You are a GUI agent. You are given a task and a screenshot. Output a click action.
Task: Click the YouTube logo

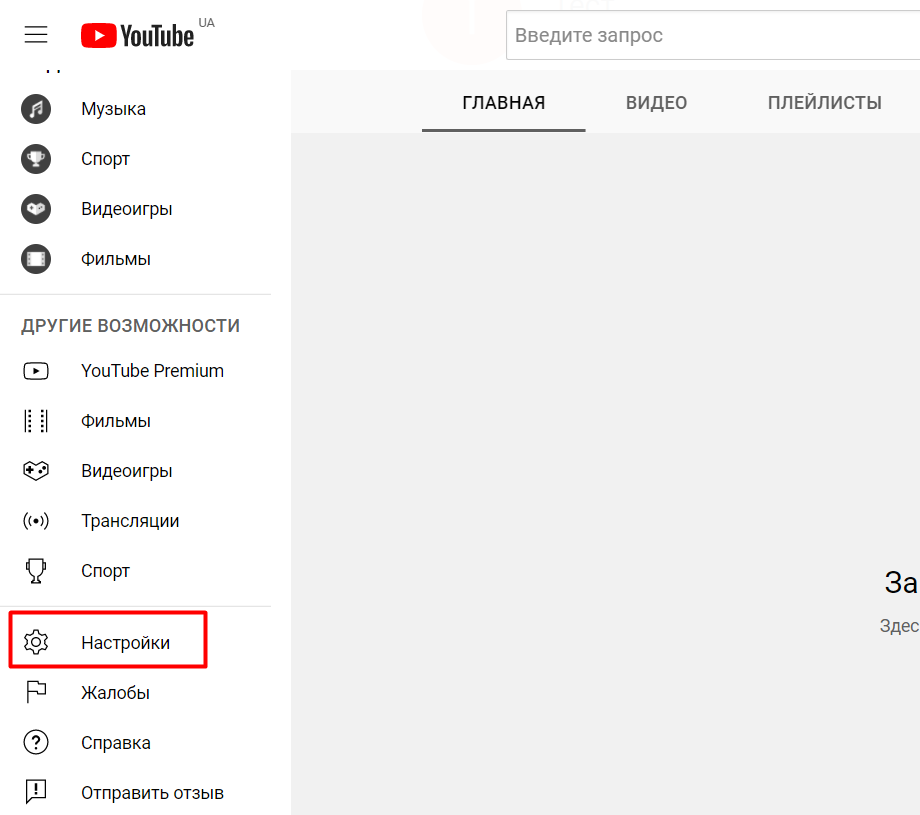click(137, 35)
